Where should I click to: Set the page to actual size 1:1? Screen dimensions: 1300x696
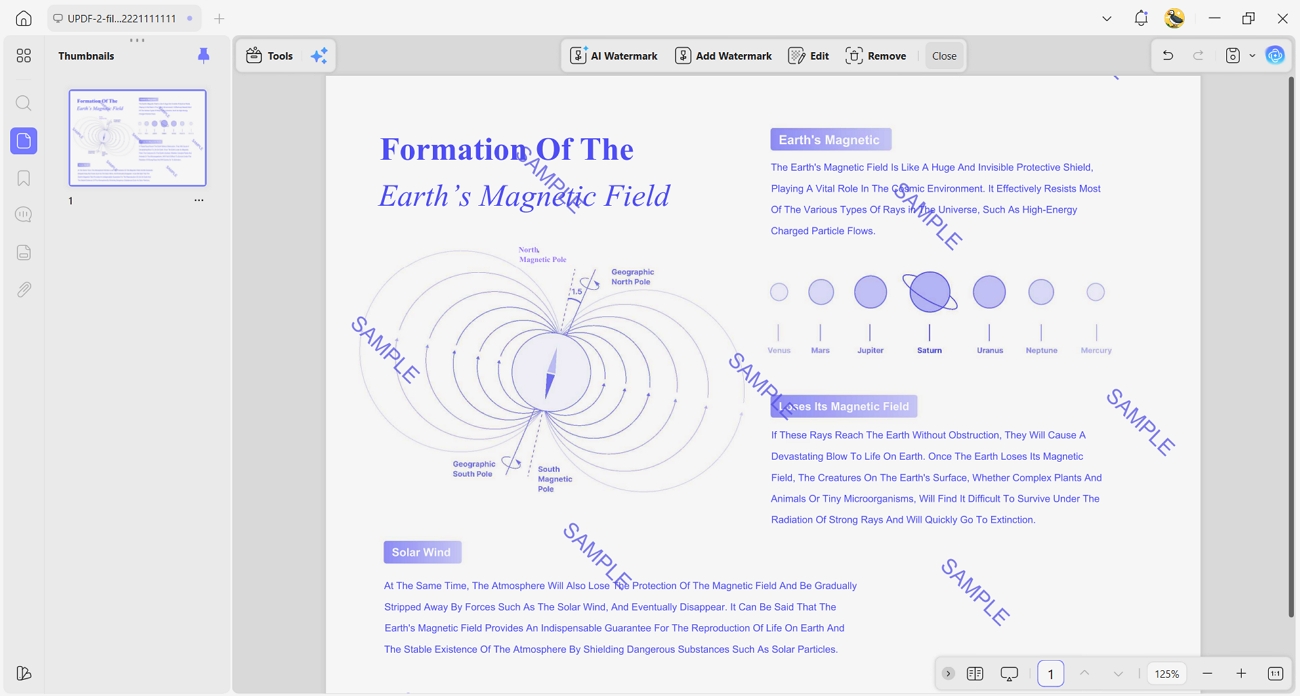click(x=1275, y=674)
